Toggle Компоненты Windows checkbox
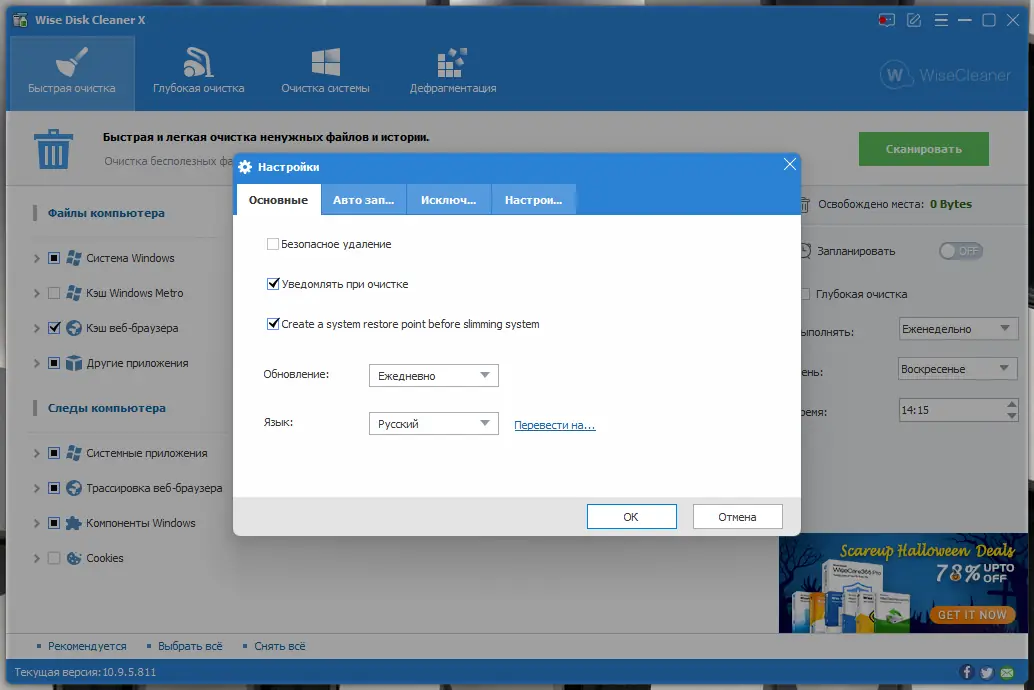 (54, 523)
